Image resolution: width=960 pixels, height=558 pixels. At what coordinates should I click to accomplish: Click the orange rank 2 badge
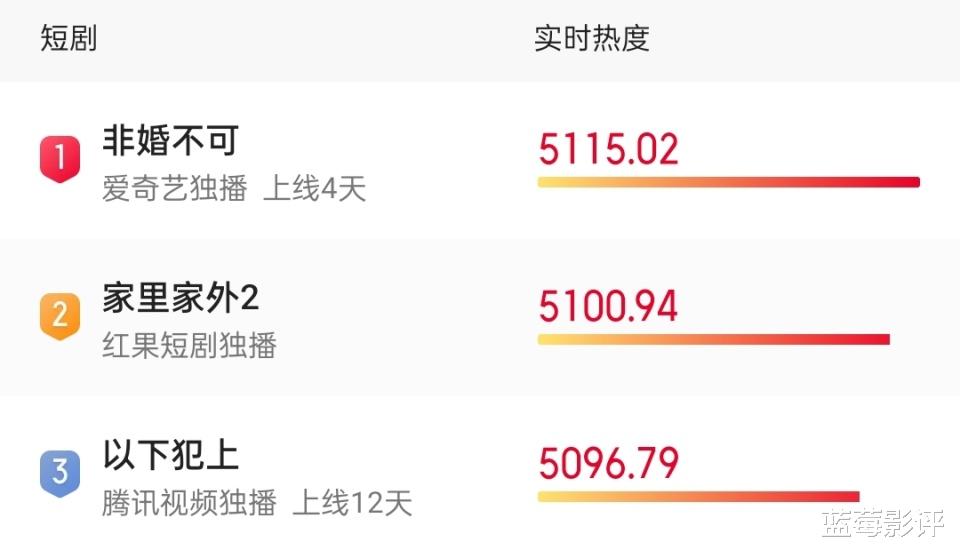[x=60, y=315]
